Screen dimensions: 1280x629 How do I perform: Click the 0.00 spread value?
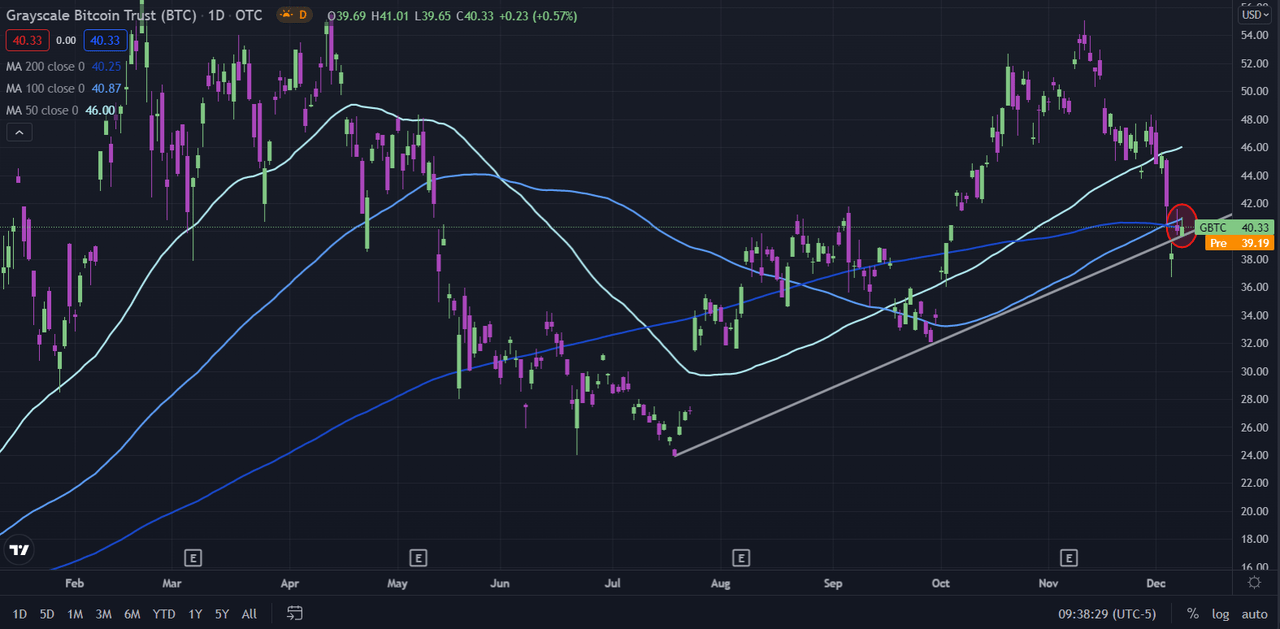pyautogui.click(x=65, y=40)
